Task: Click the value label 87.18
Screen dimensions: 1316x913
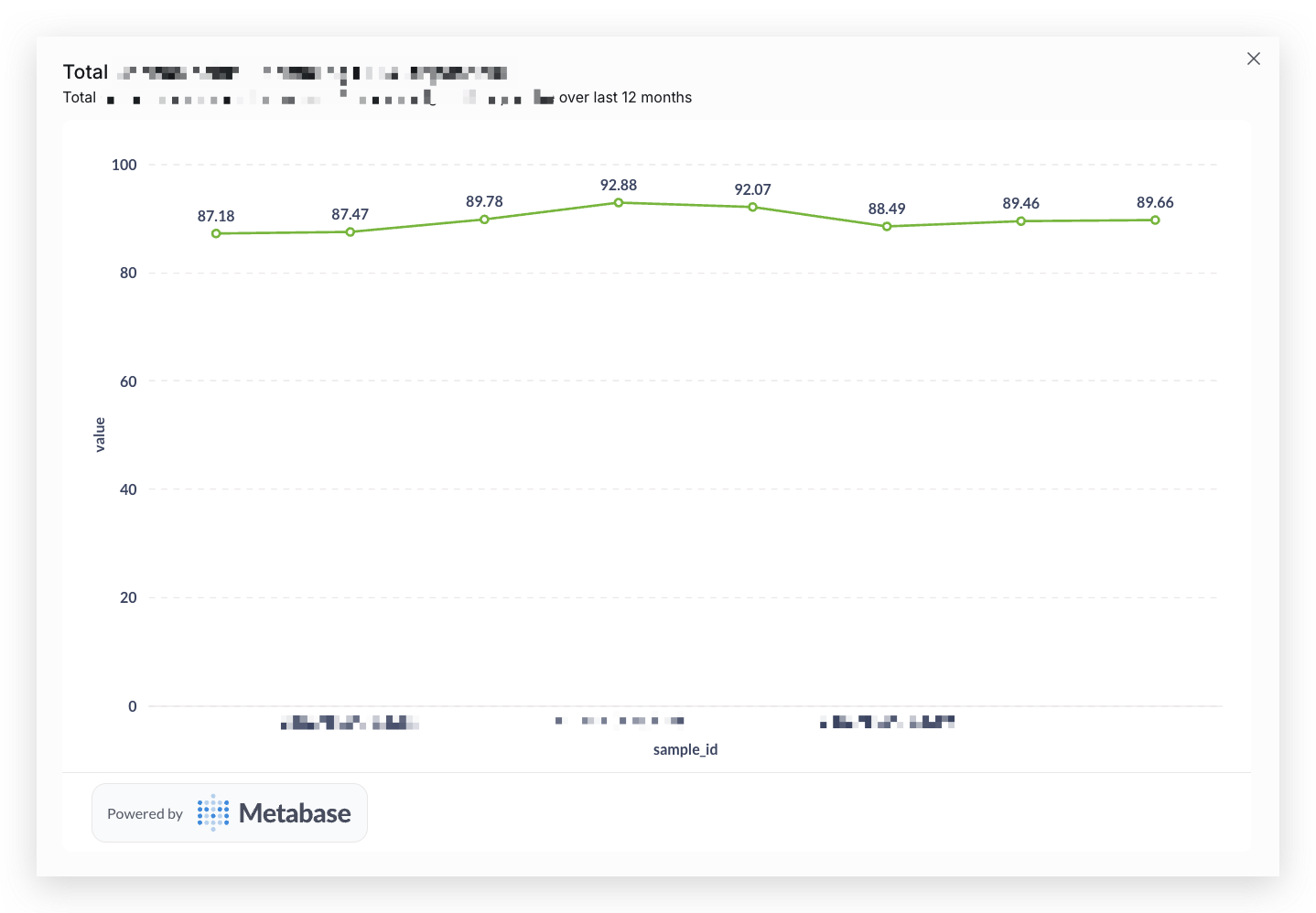Action: [x=216, y=216]
